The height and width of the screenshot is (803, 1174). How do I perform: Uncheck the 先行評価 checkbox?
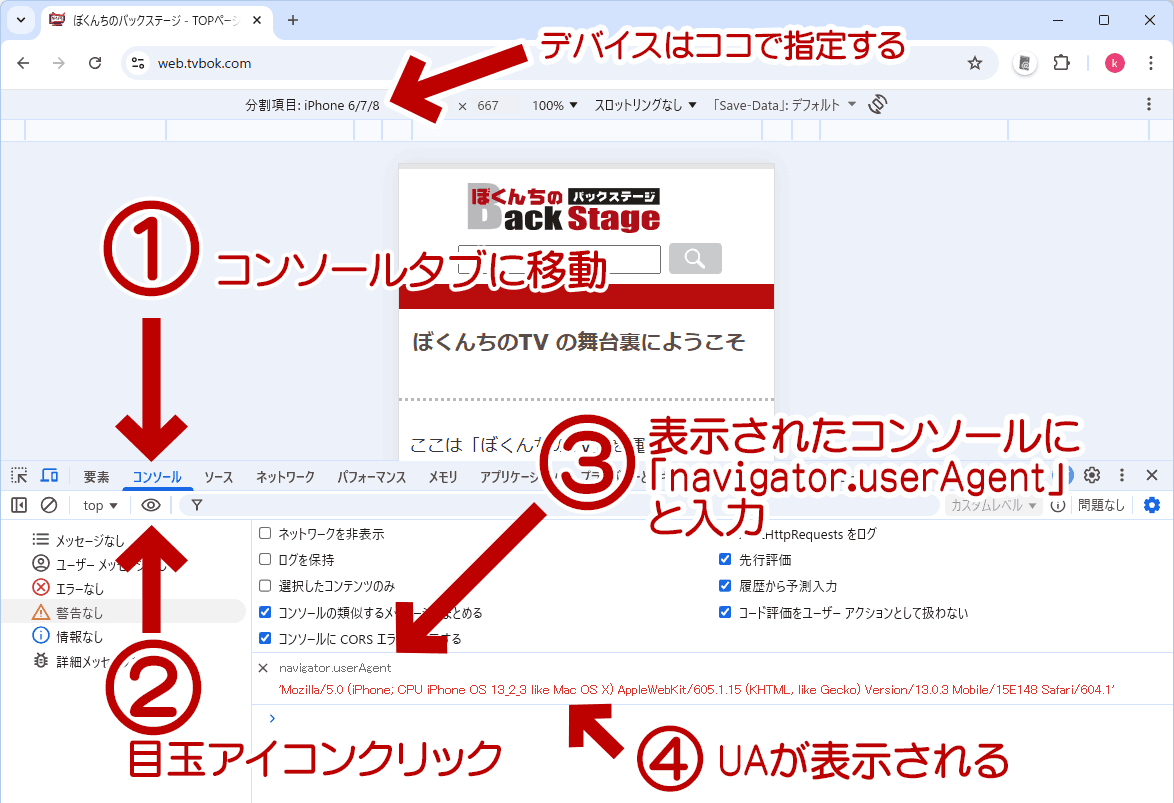[725, 560]
